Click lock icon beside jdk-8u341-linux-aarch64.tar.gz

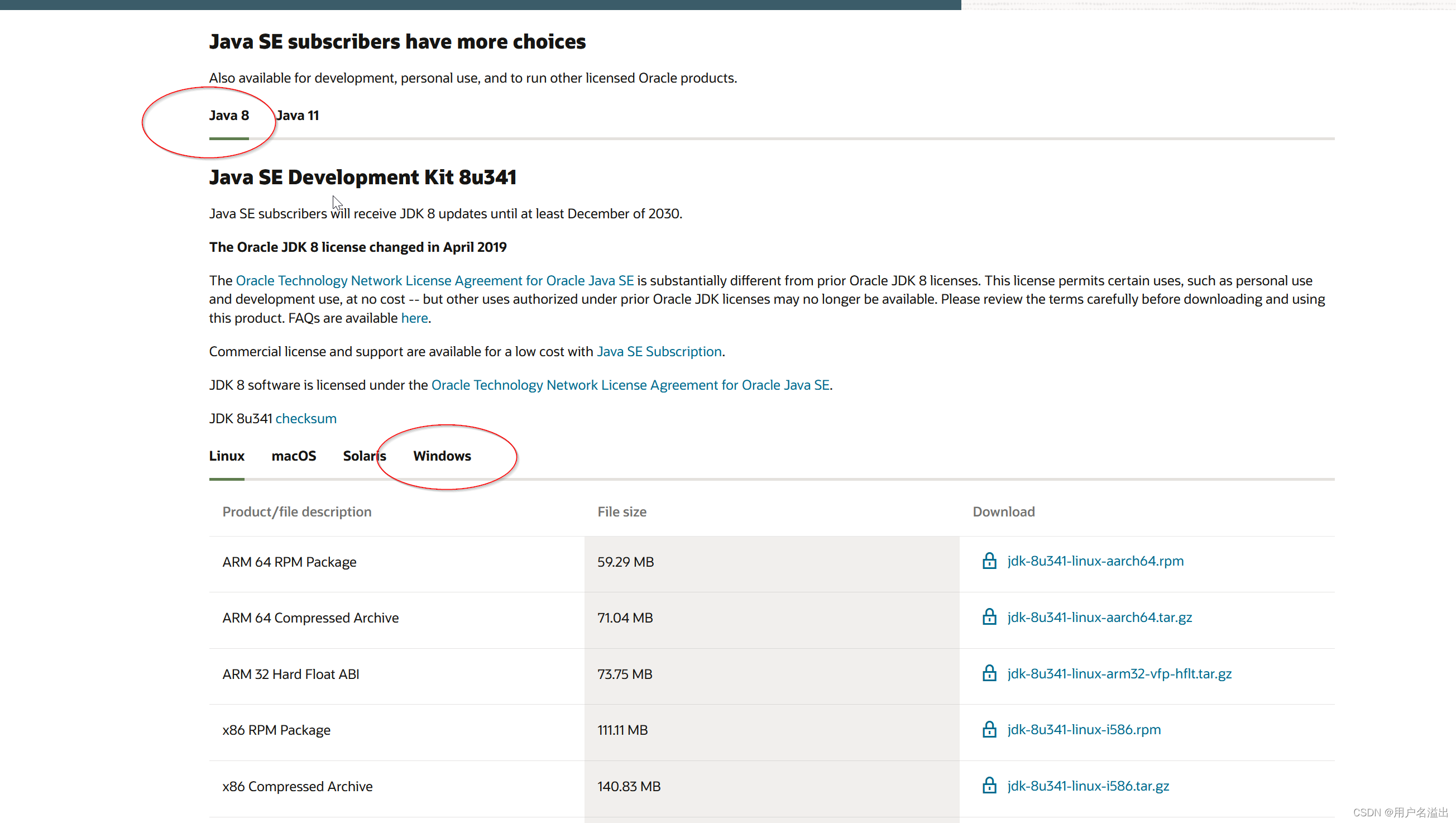[x=989, y=618]
